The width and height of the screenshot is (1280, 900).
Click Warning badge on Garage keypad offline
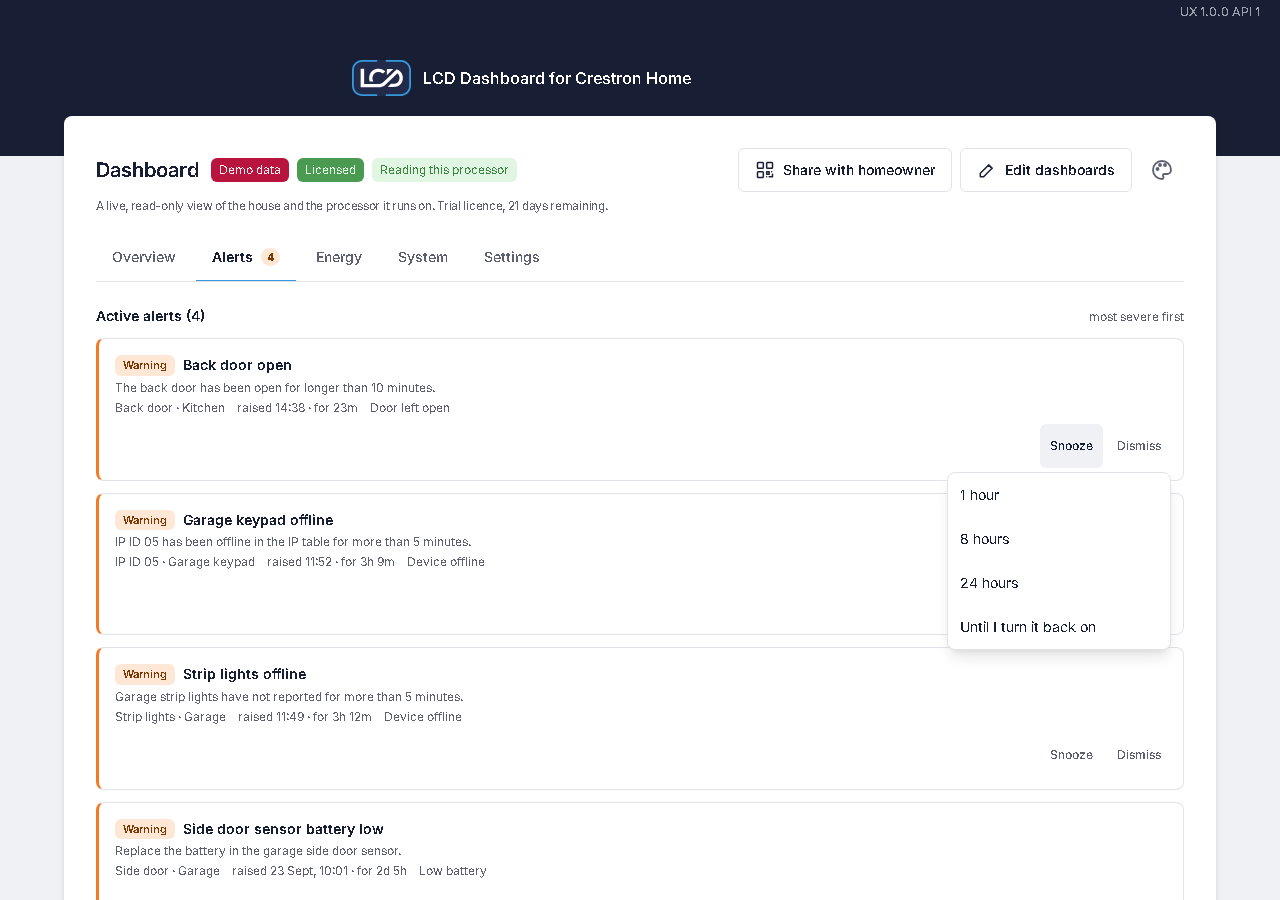click(145, 520)
